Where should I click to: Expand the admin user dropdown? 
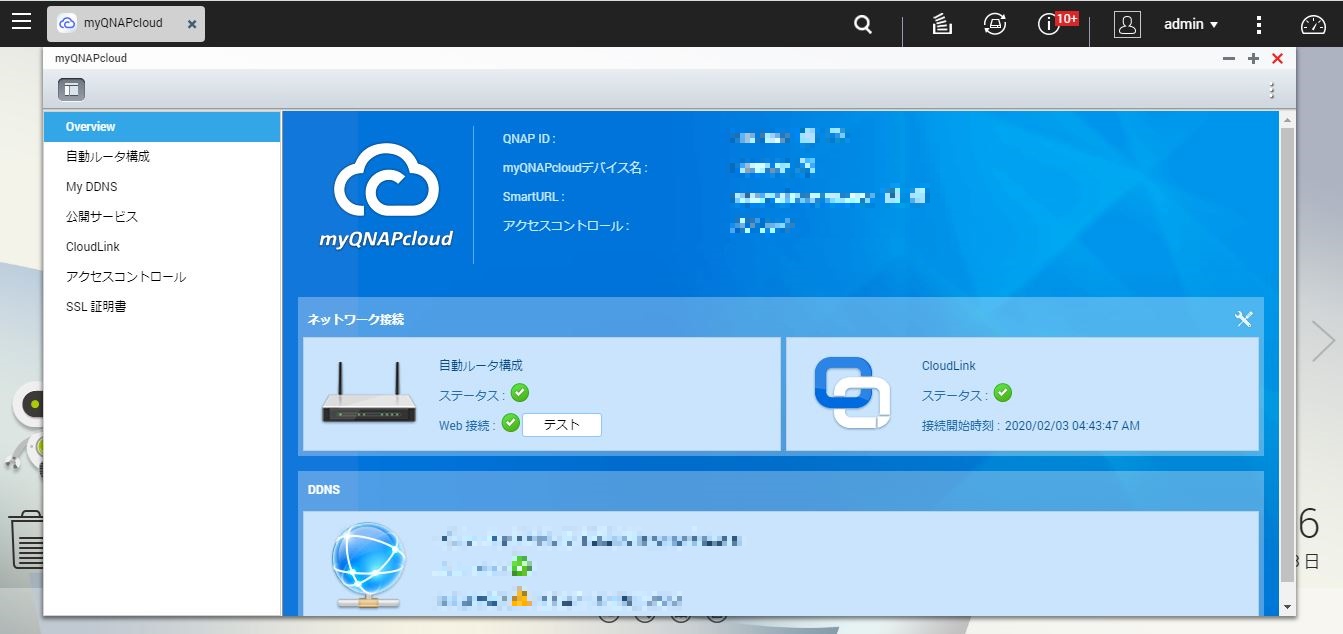click(x=1190, y=24)
